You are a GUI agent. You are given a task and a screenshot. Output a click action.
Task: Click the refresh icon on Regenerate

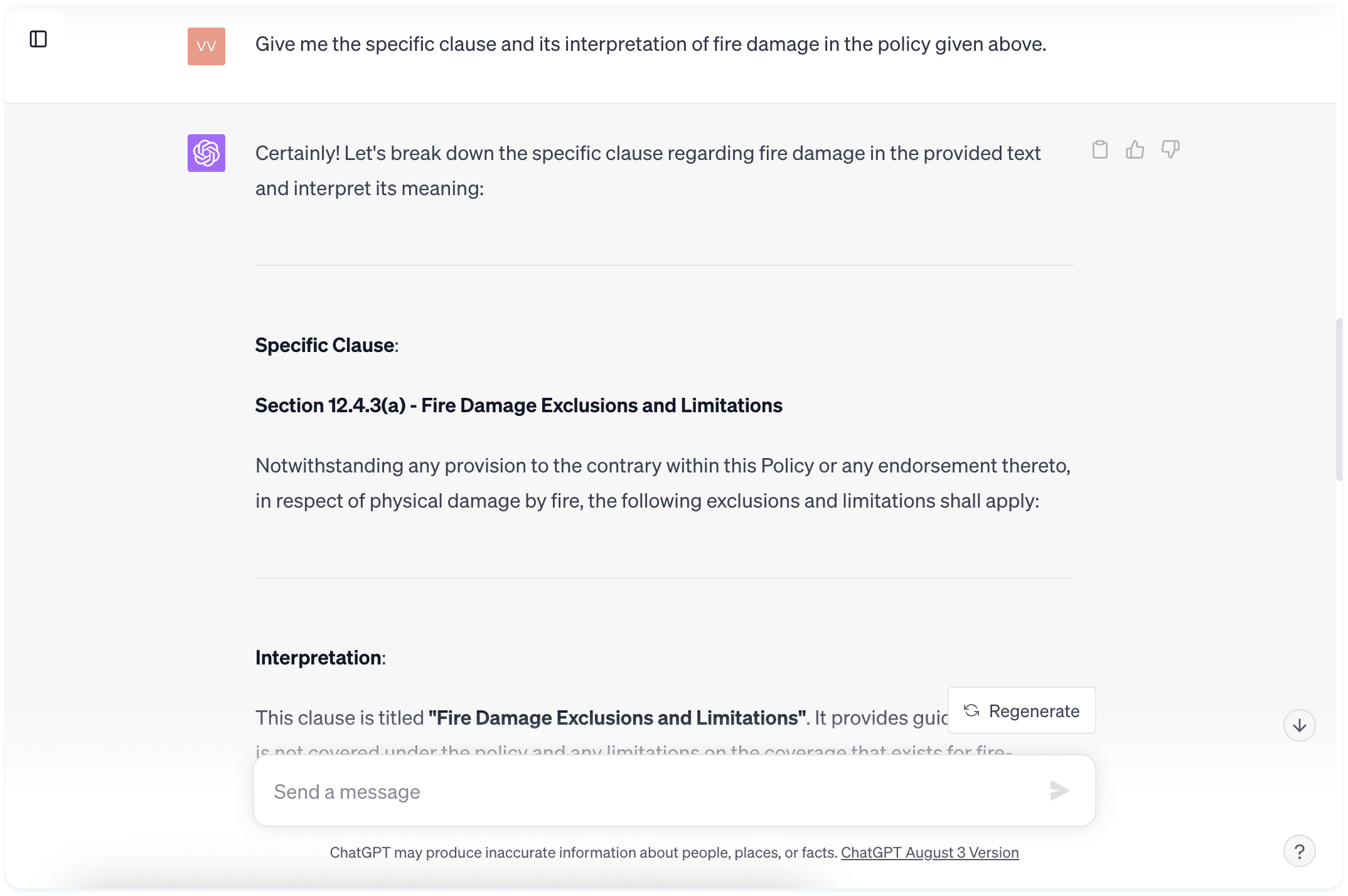point(971,710)
